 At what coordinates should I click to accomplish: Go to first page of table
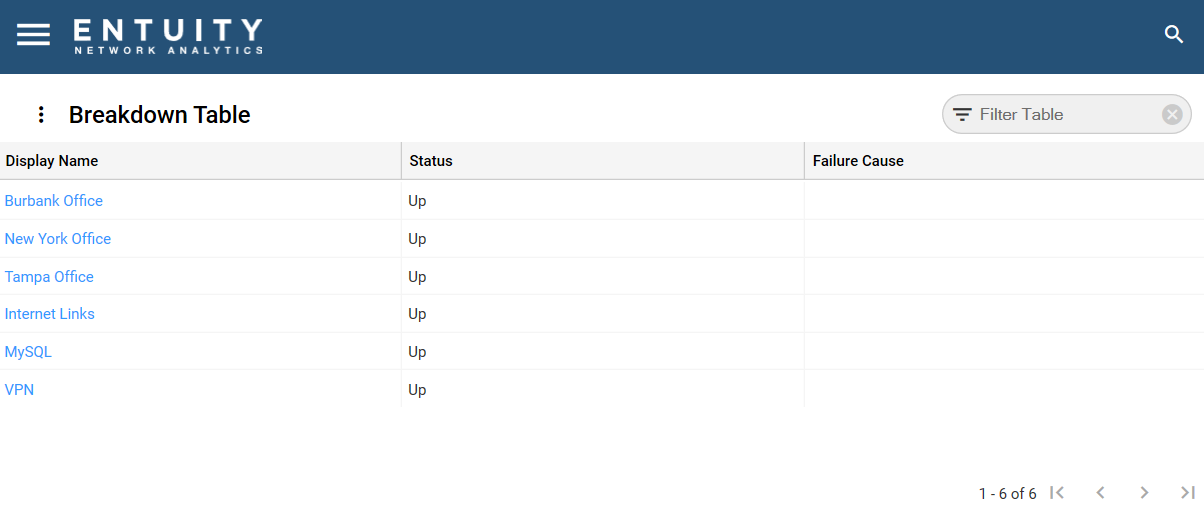[1057, 492]
